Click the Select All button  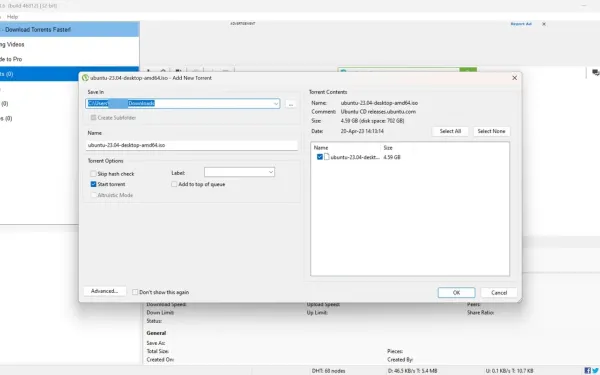pyautogui.click(x=450, y=131)
